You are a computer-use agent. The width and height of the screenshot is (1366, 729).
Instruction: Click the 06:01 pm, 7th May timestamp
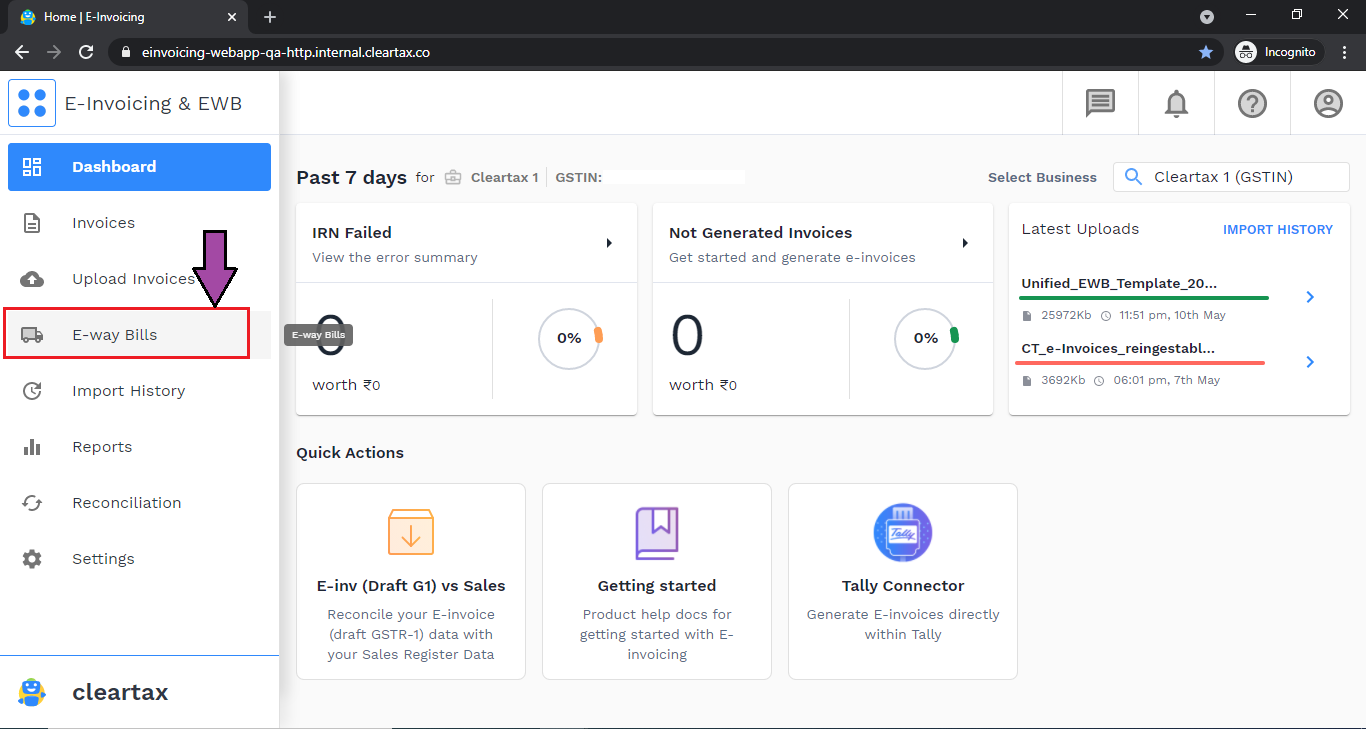pyautogui.click(x=1169, y=380)
